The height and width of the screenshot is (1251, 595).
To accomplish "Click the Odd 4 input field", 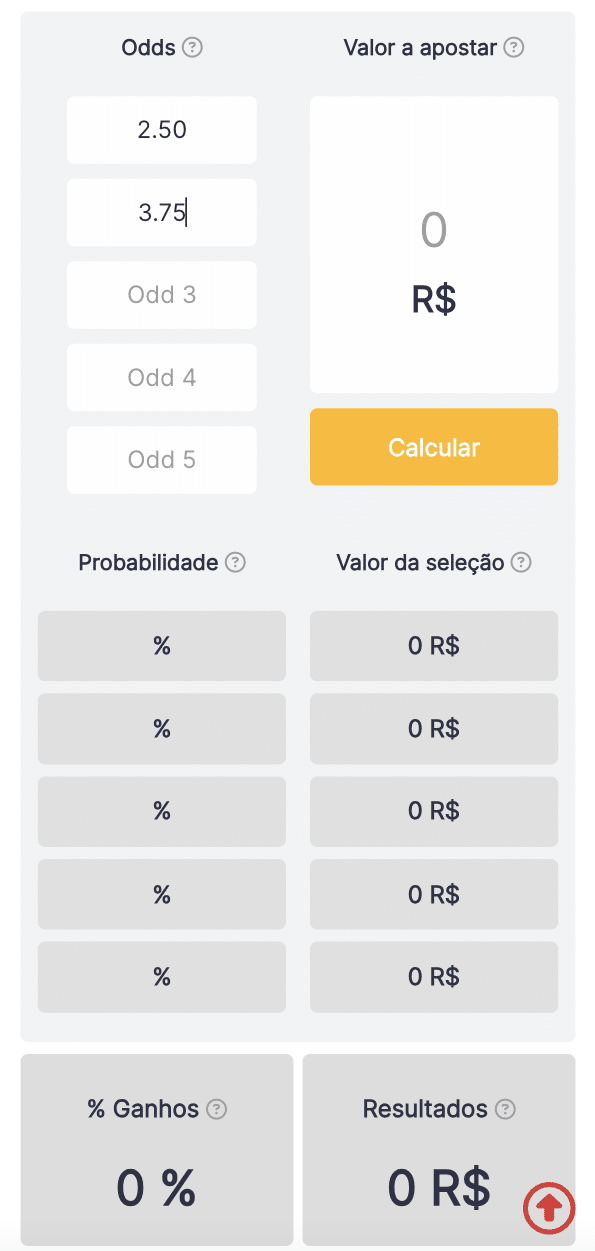I will [x=161, y=377].
